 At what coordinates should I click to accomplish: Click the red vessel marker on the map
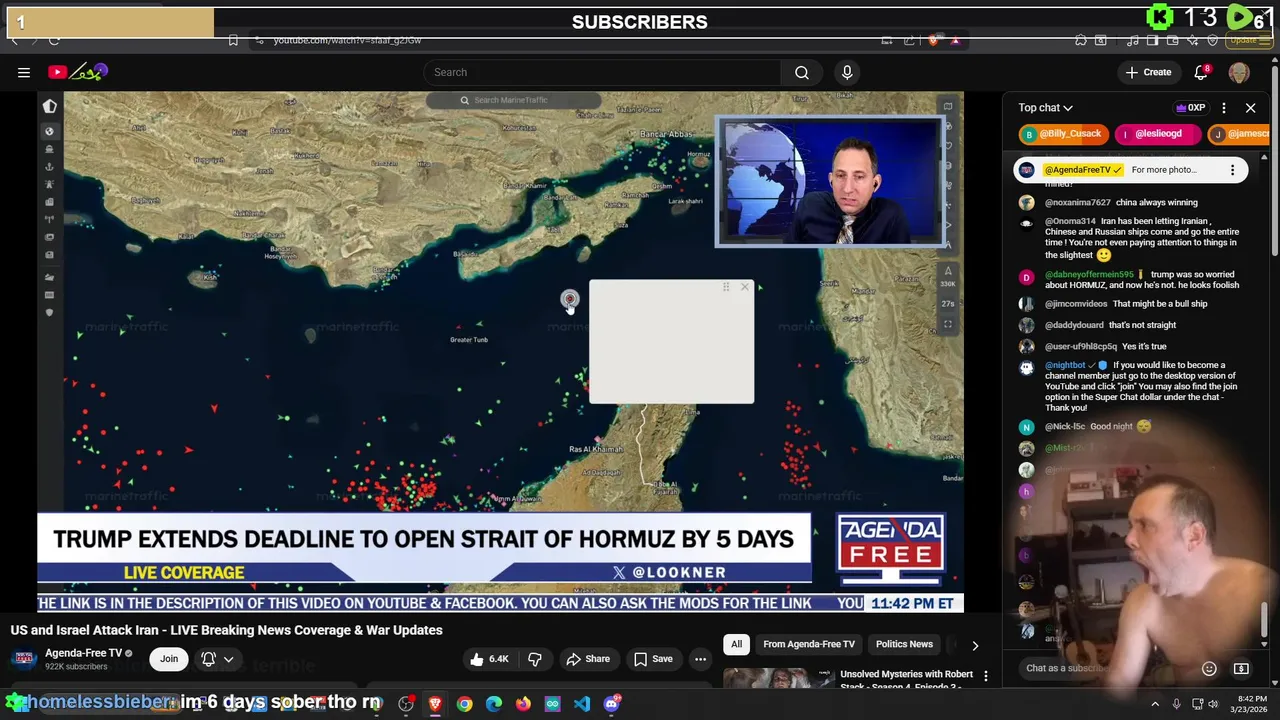pos(569,298)
